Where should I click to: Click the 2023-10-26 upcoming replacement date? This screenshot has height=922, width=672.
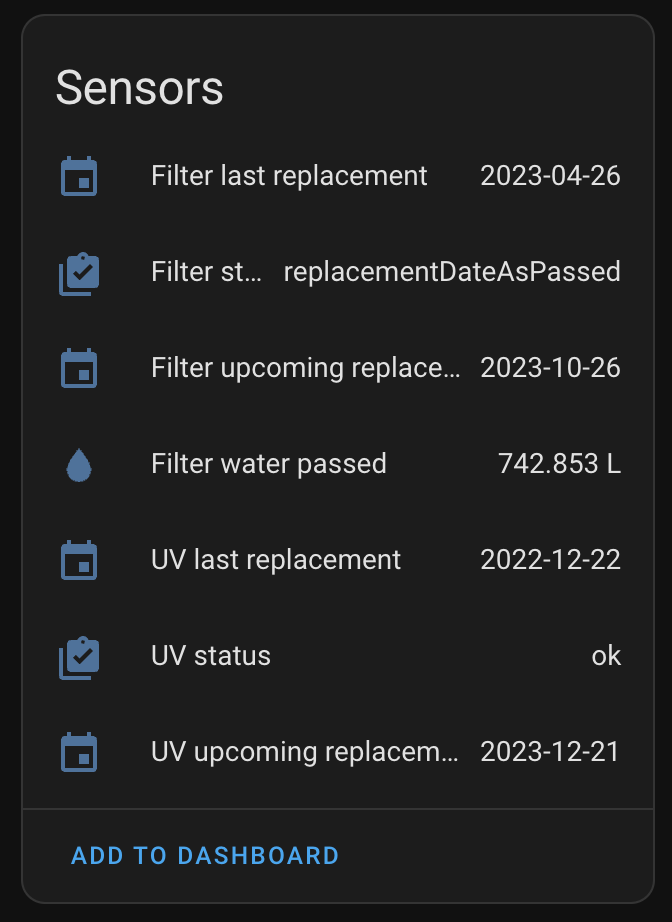551,367
